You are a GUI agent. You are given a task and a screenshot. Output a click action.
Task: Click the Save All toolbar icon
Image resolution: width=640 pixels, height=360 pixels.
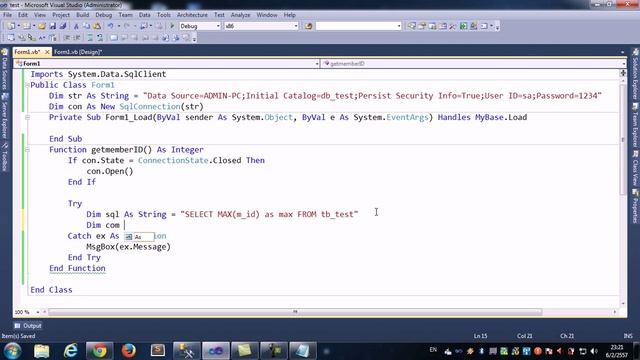(62, 26)
